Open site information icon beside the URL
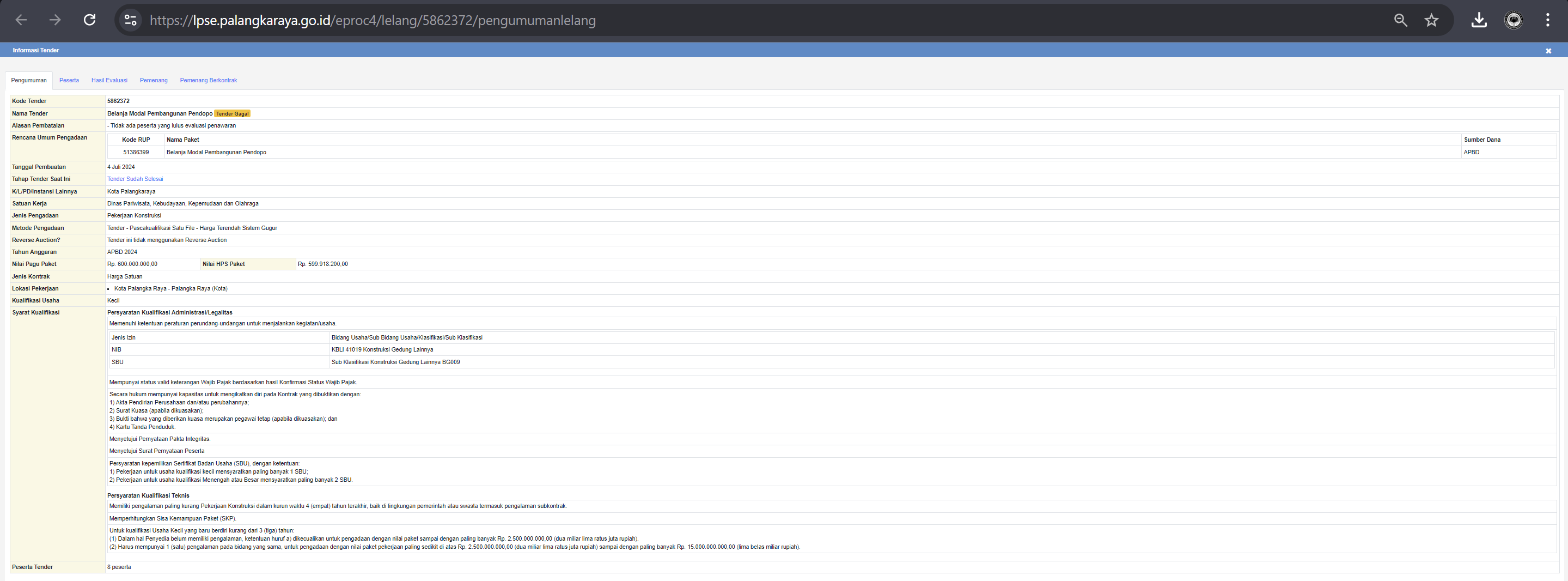 tap(130, 20)
